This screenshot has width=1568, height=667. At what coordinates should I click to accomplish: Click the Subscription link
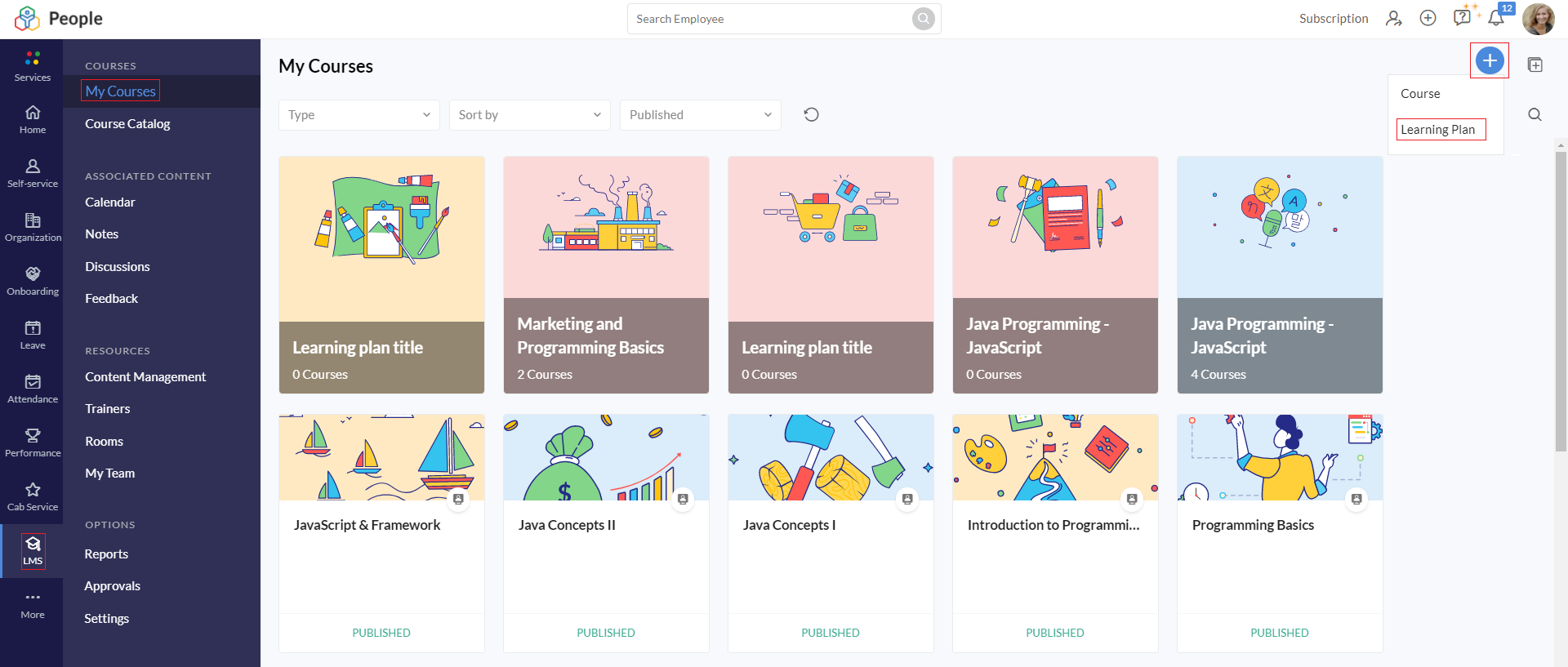pos(1334,19)
